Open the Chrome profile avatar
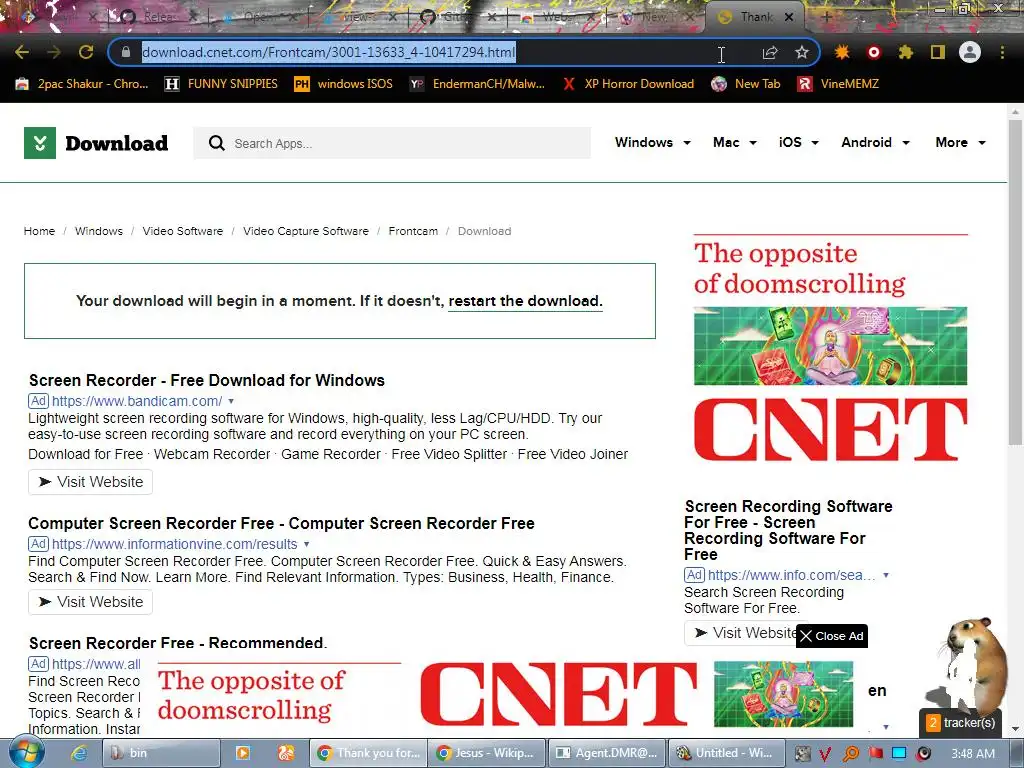 (970, 52)
